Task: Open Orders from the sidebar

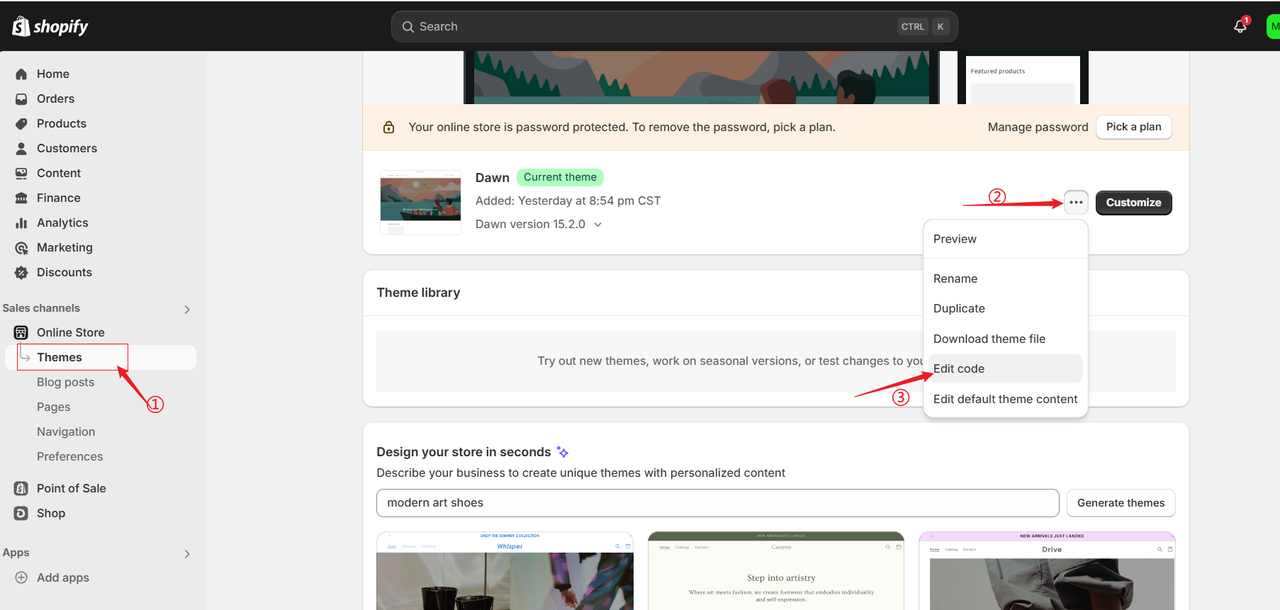Action: point(55,99)
